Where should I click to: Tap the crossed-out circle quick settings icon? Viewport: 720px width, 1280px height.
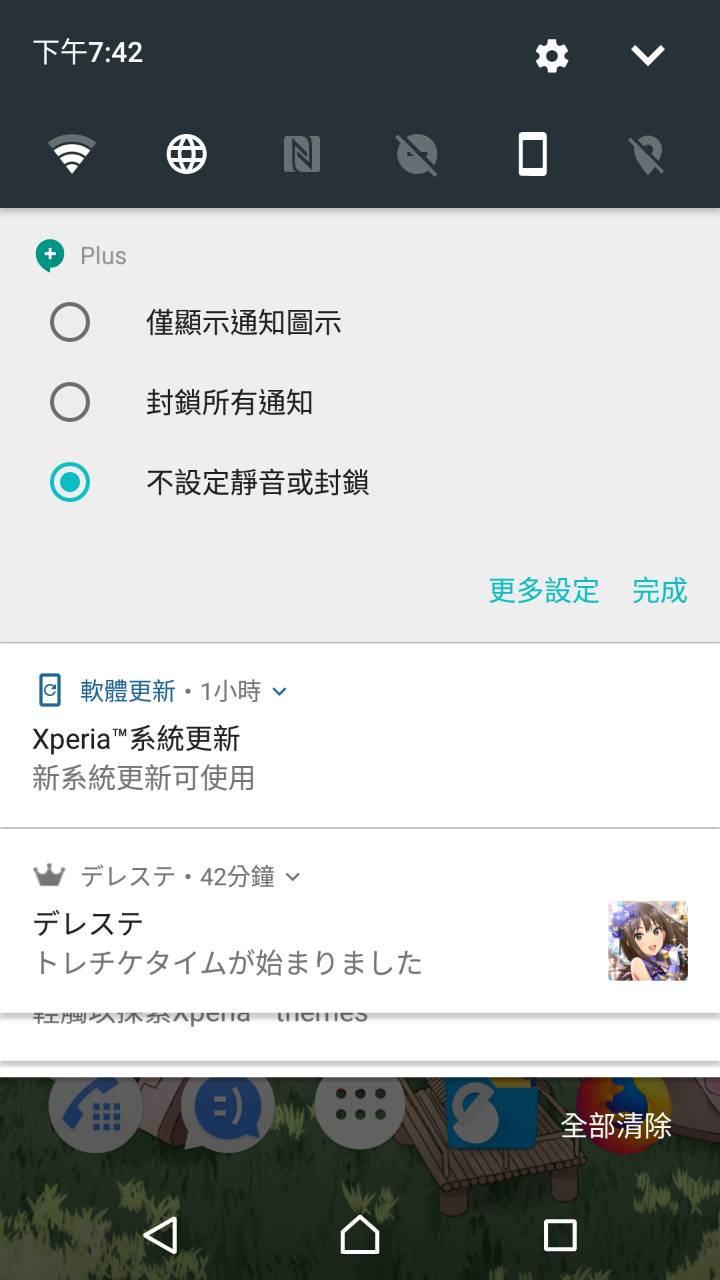click(x=417, y=155)
